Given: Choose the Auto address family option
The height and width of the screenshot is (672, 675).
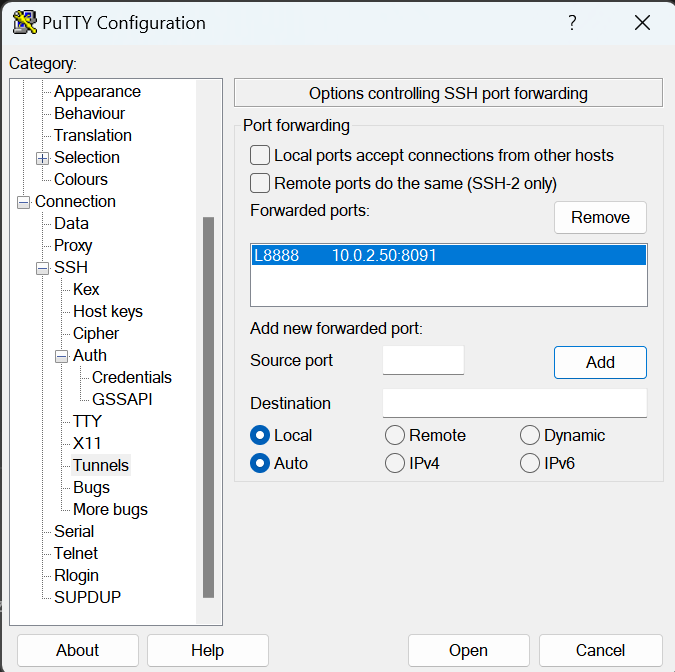Looking at the screenshot, I should click(x=260, y=463).
